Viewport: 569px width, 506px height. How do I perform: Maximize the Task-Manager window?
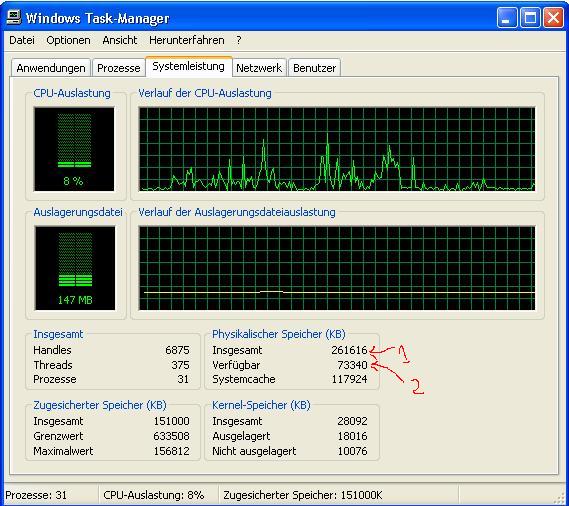(530, 17)
